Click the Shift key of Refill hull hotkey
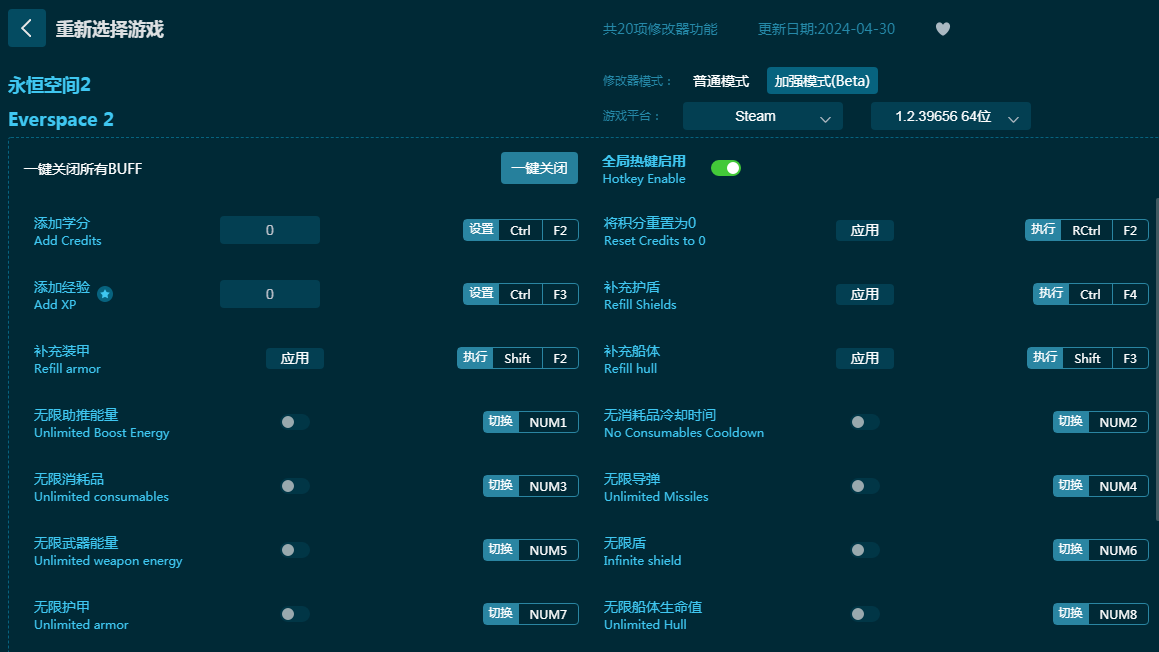This screenshot has height=652, width=1159. click(x=1087, y=359)
